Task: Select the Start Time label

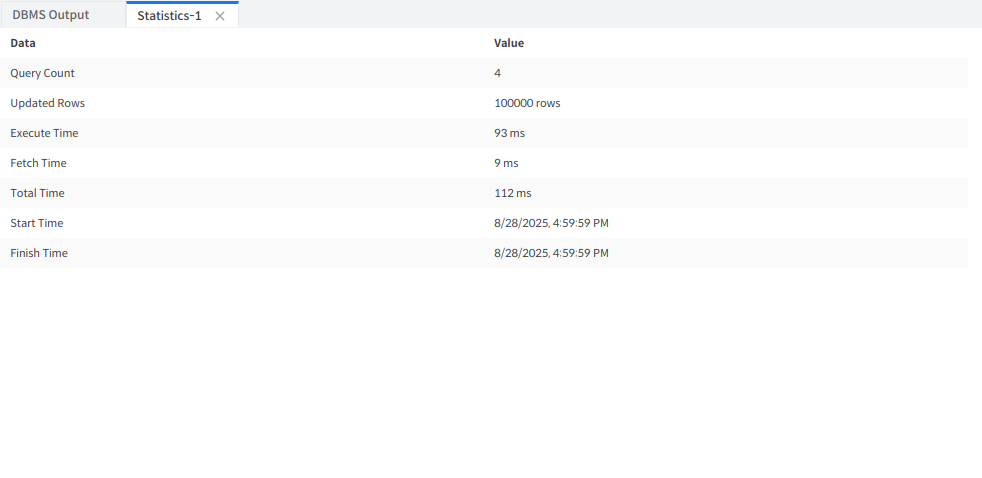Action: (36, 223)
